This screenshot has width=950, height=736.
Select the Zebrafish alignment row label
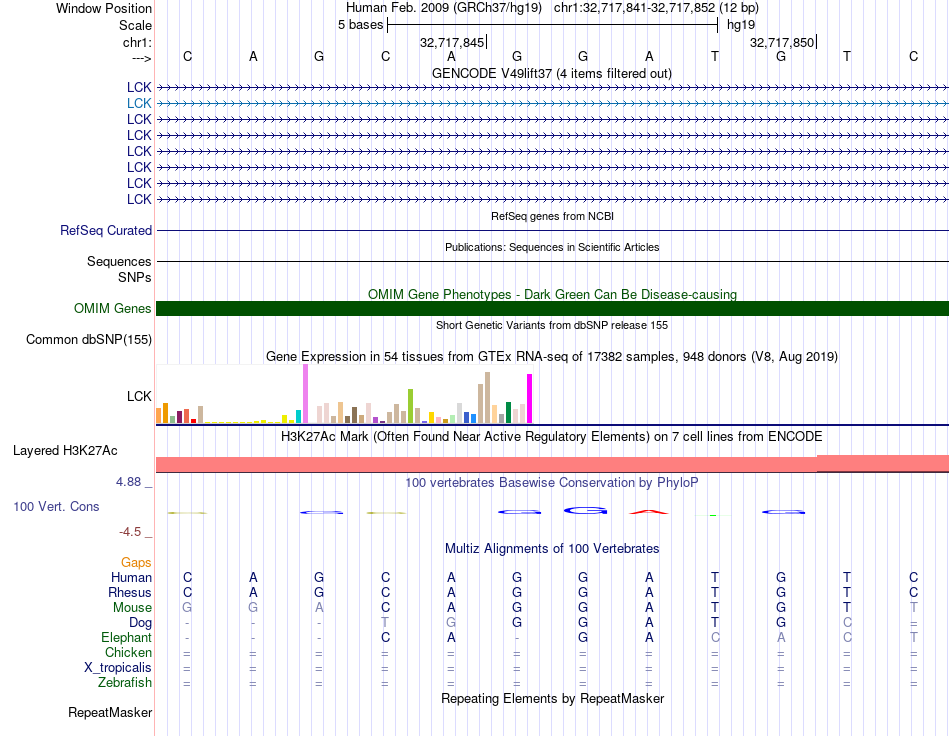pos(125,683)
